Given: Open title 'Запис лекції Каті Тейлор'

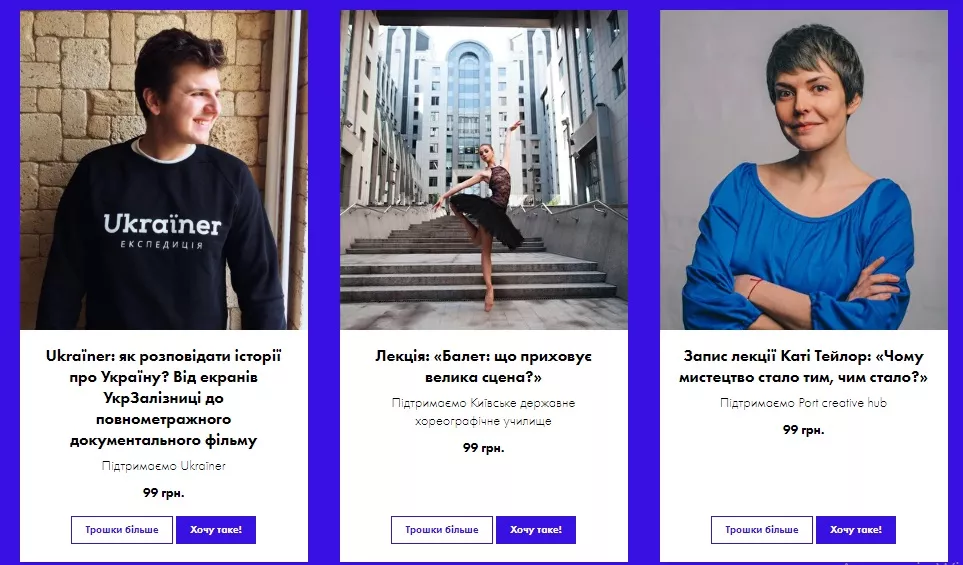Looking at the screenshot, I should click(x=803, y=367).
